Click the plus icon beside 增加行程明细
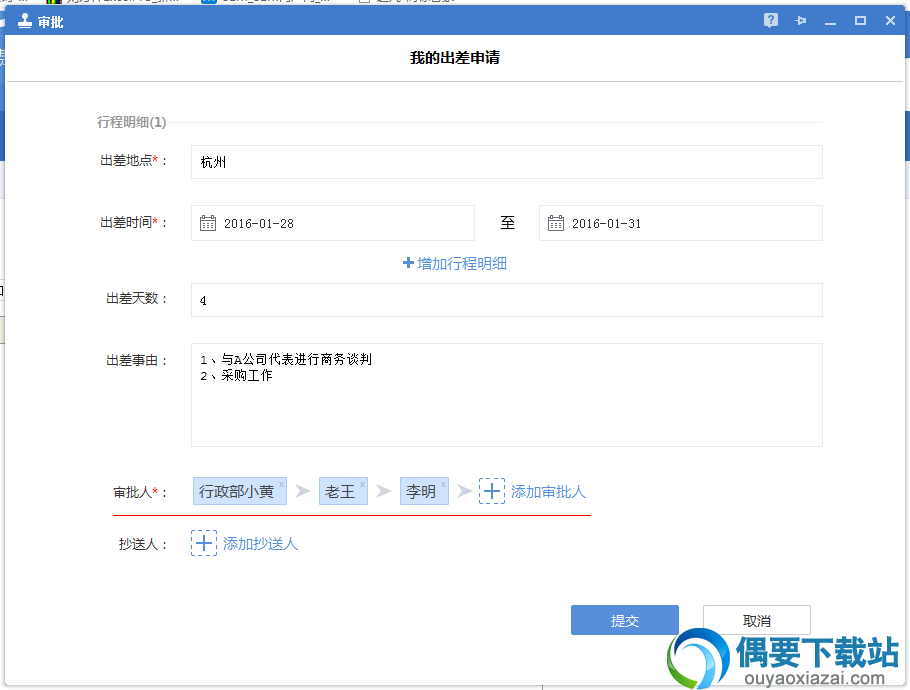 408,263
